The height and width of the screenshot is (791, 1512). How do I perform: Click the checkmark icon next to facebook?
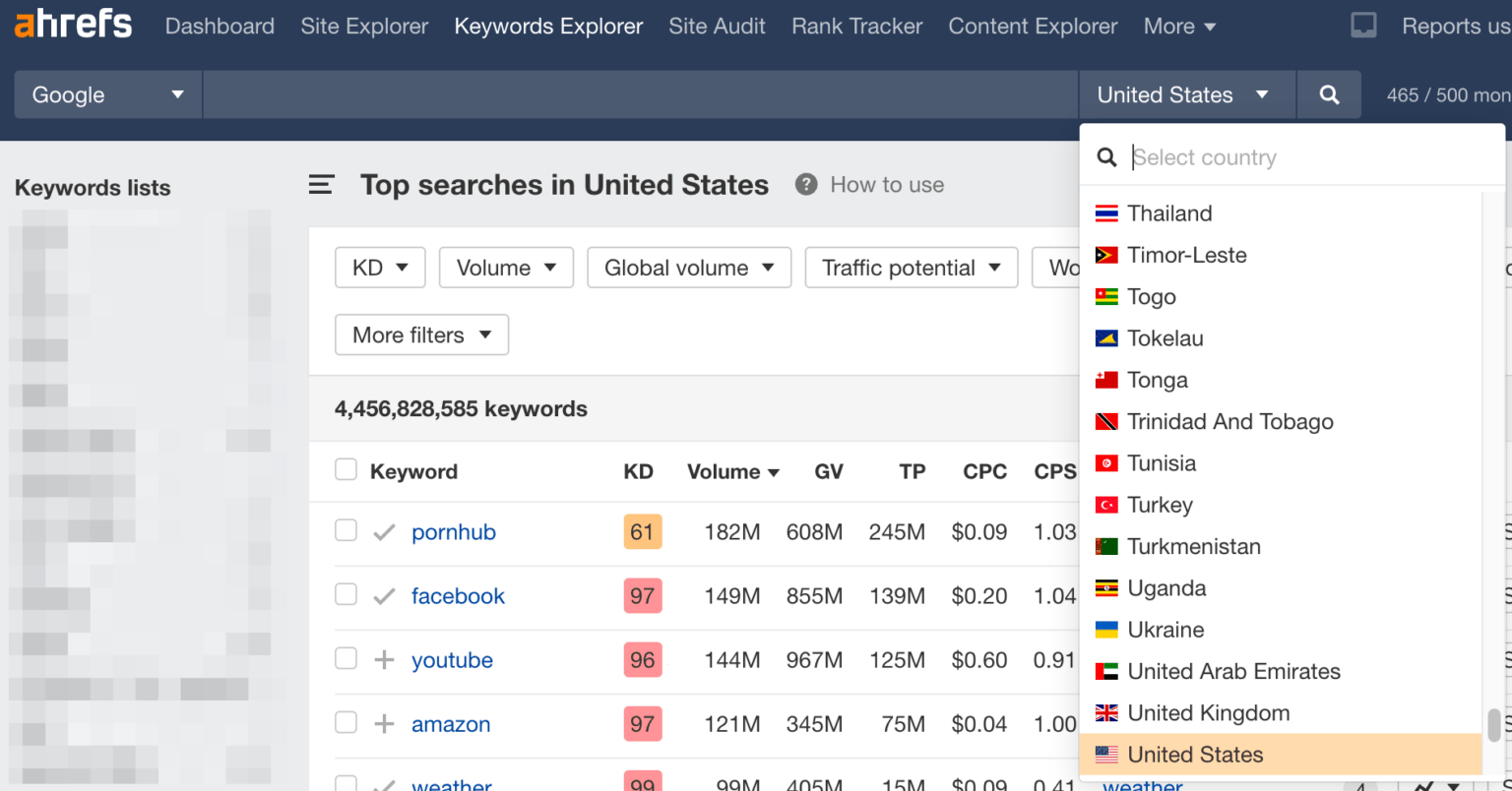click(x=384, y=596)
